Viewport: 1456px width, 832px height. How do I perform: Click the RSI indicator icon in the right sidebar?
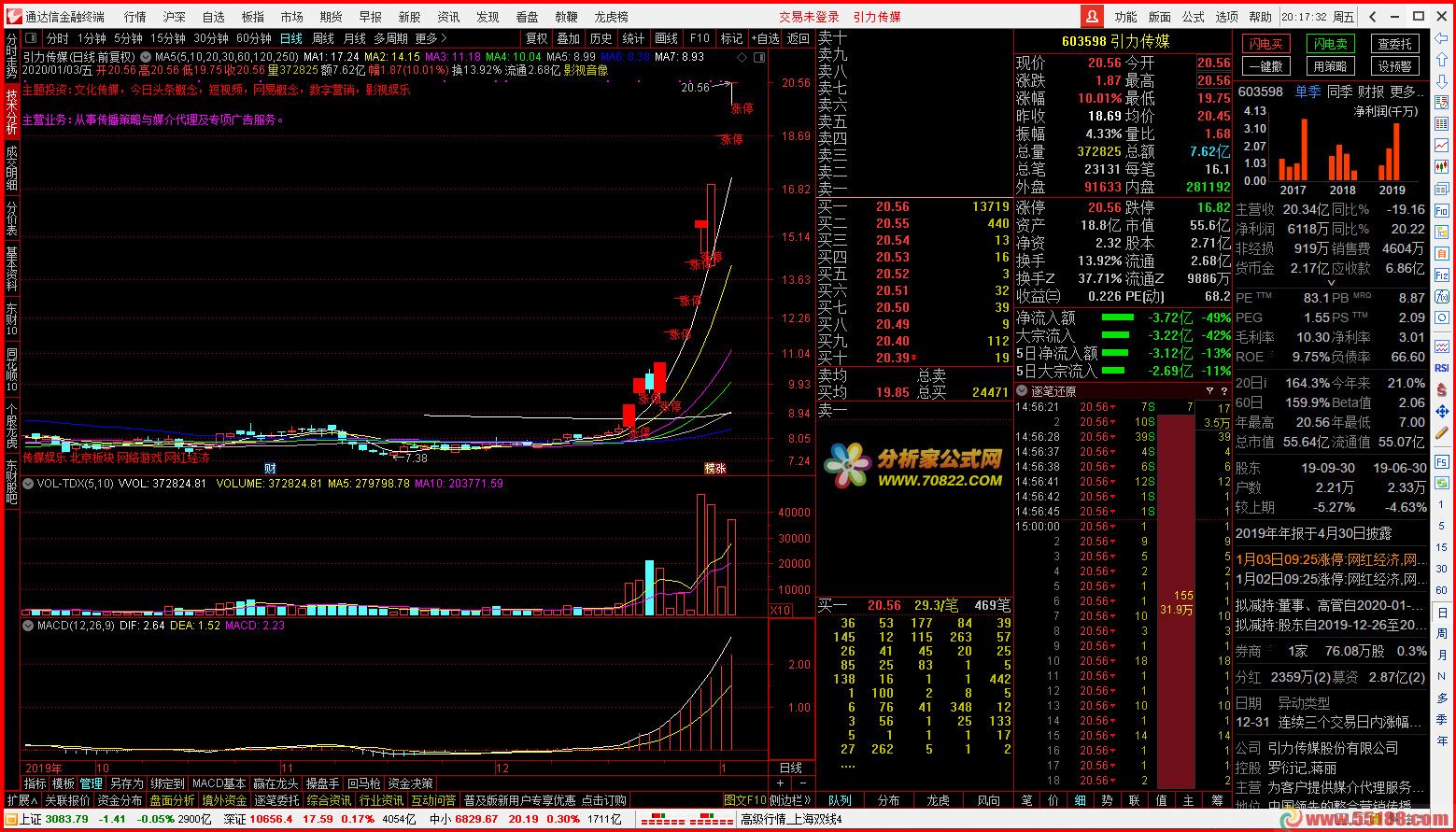1442,367
